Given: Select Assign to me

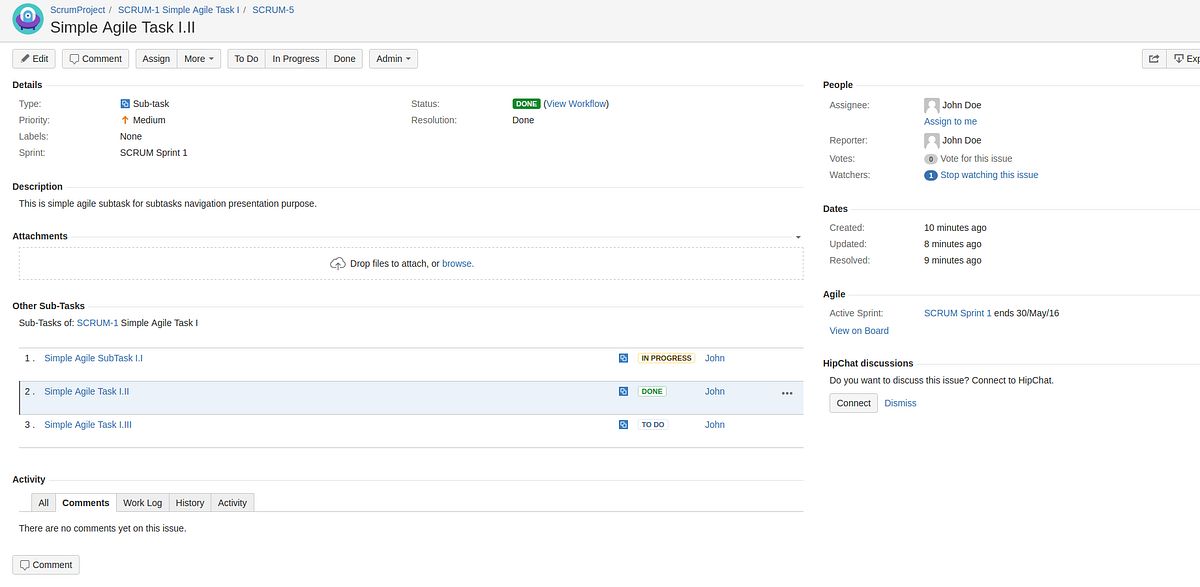Looking at the screenshot, I should click(x=950, y=121).
